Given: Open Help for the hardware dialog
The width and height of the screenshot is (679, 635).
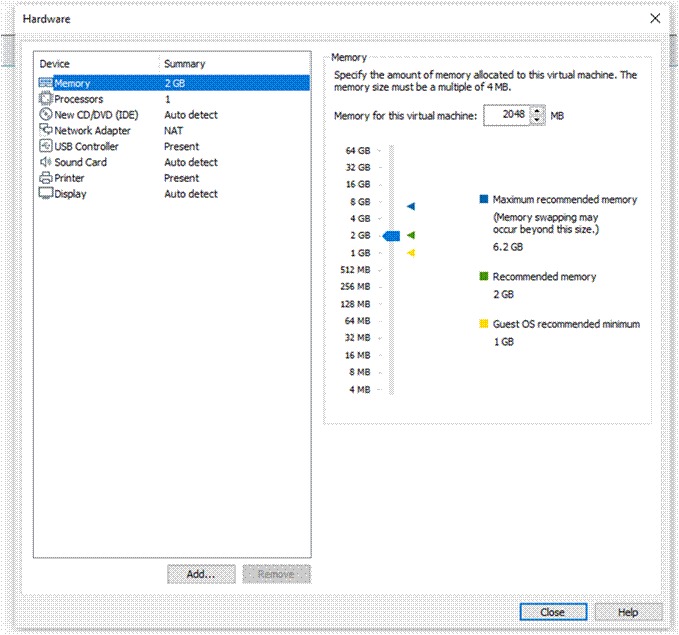Looking at the screenshot, I should tap(628, 612).
